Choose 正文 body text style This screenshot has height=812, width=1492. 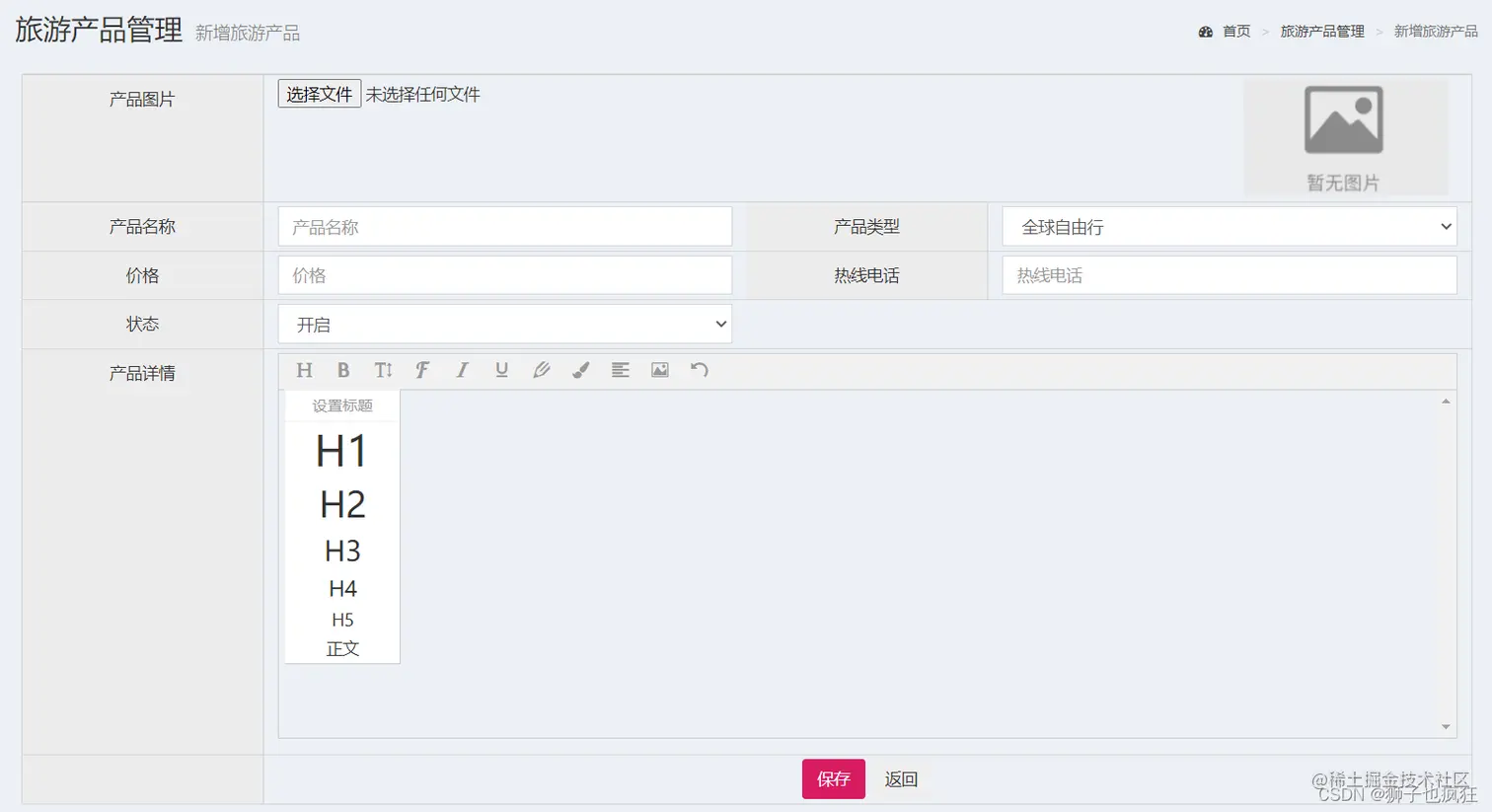(342, 648)
